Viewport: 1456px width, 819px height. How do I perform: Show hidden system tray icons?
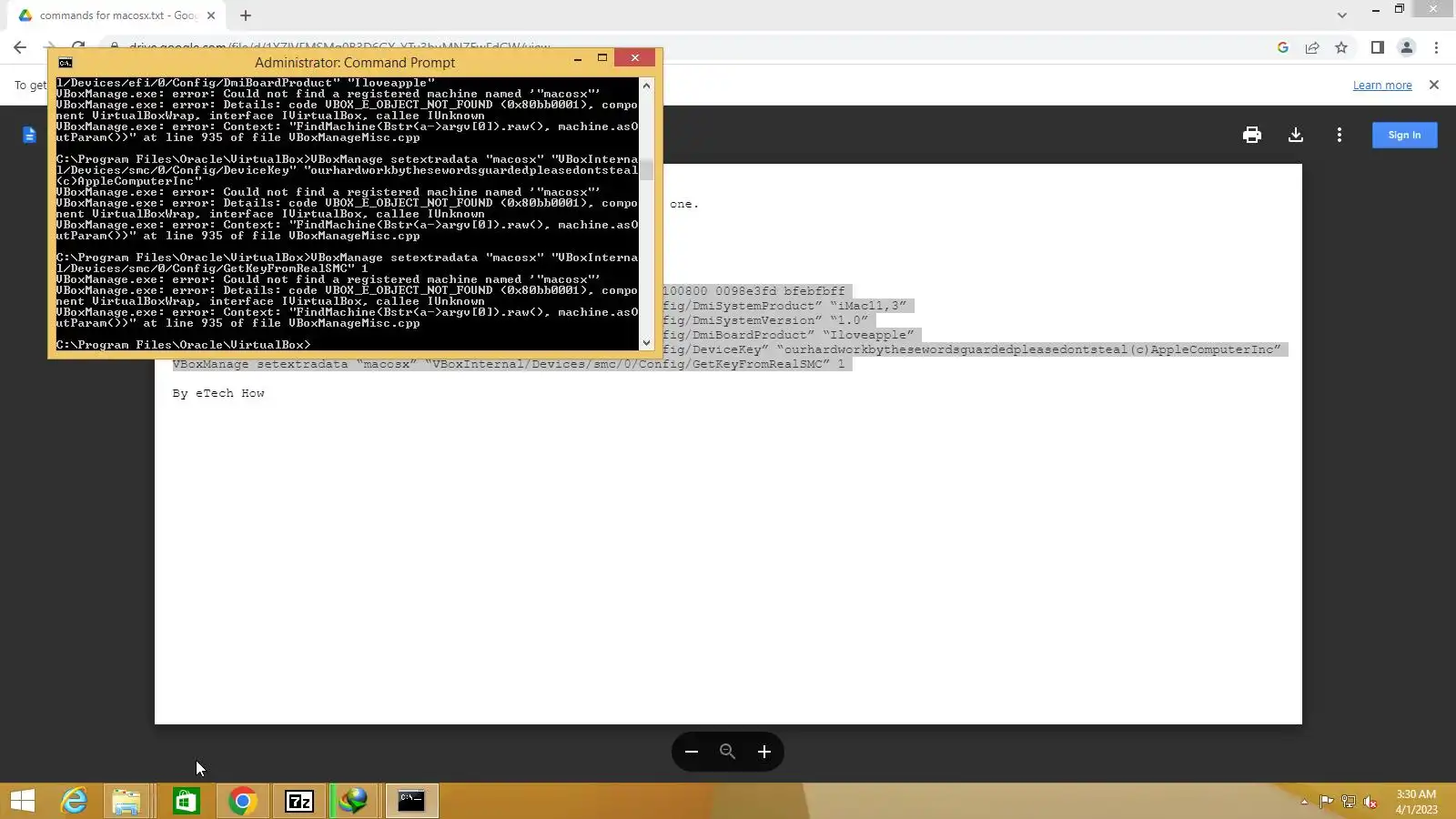pos(1304,802)
